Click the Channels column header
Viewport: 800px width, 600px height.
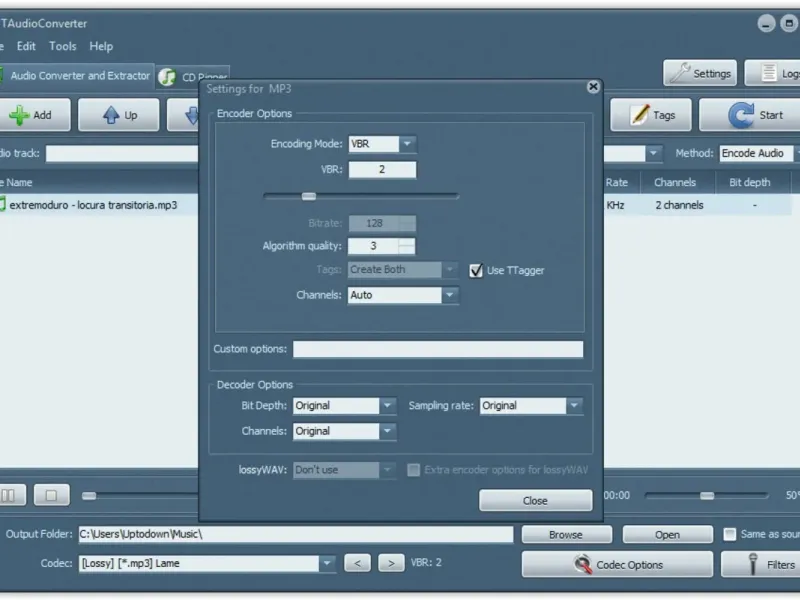click(675, 183)
